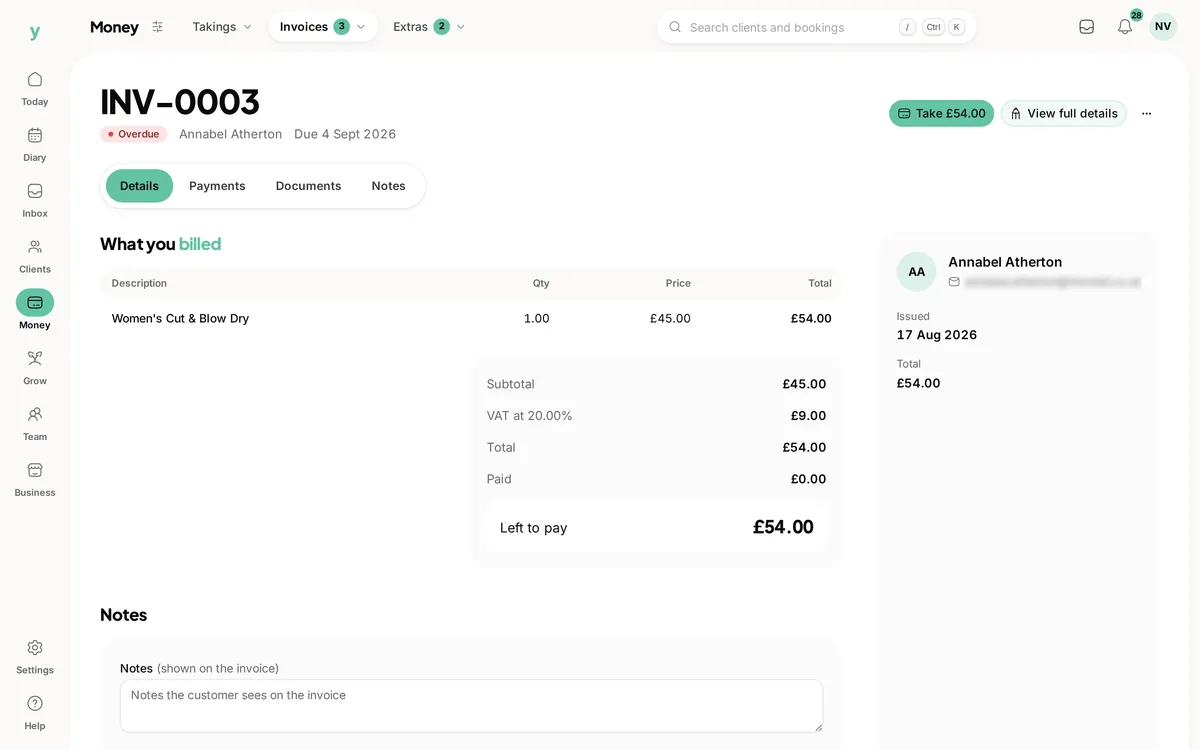
Task: Open Help in the sidebar
Action: [35, 713]
